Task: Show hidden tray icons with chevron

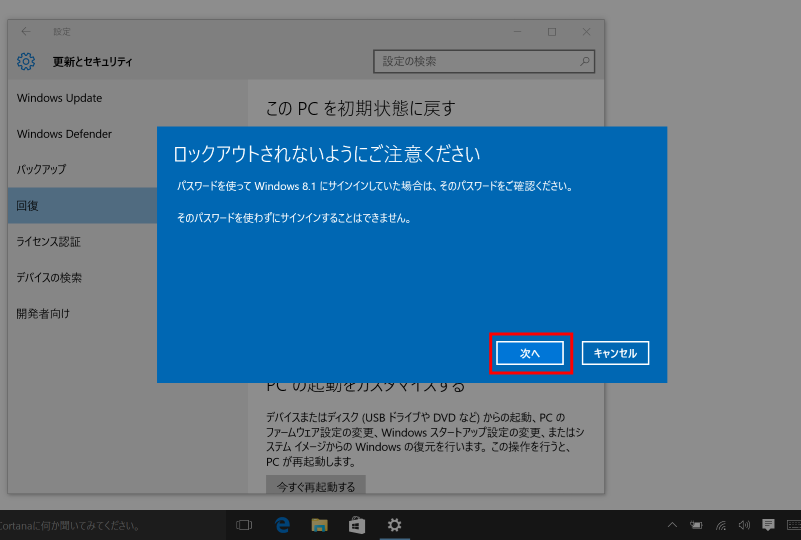Action: [x=672, y=525]
